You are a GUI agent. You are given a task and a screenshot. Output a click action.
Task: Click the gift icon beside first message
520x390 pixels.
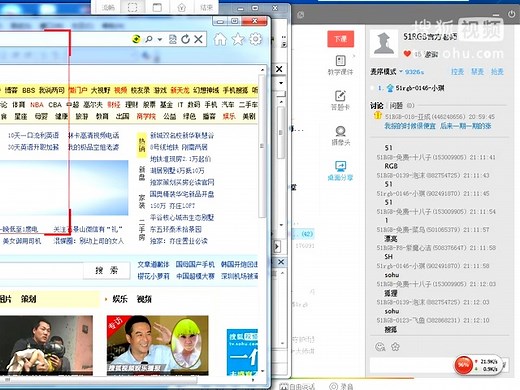[x=377, y=116]
